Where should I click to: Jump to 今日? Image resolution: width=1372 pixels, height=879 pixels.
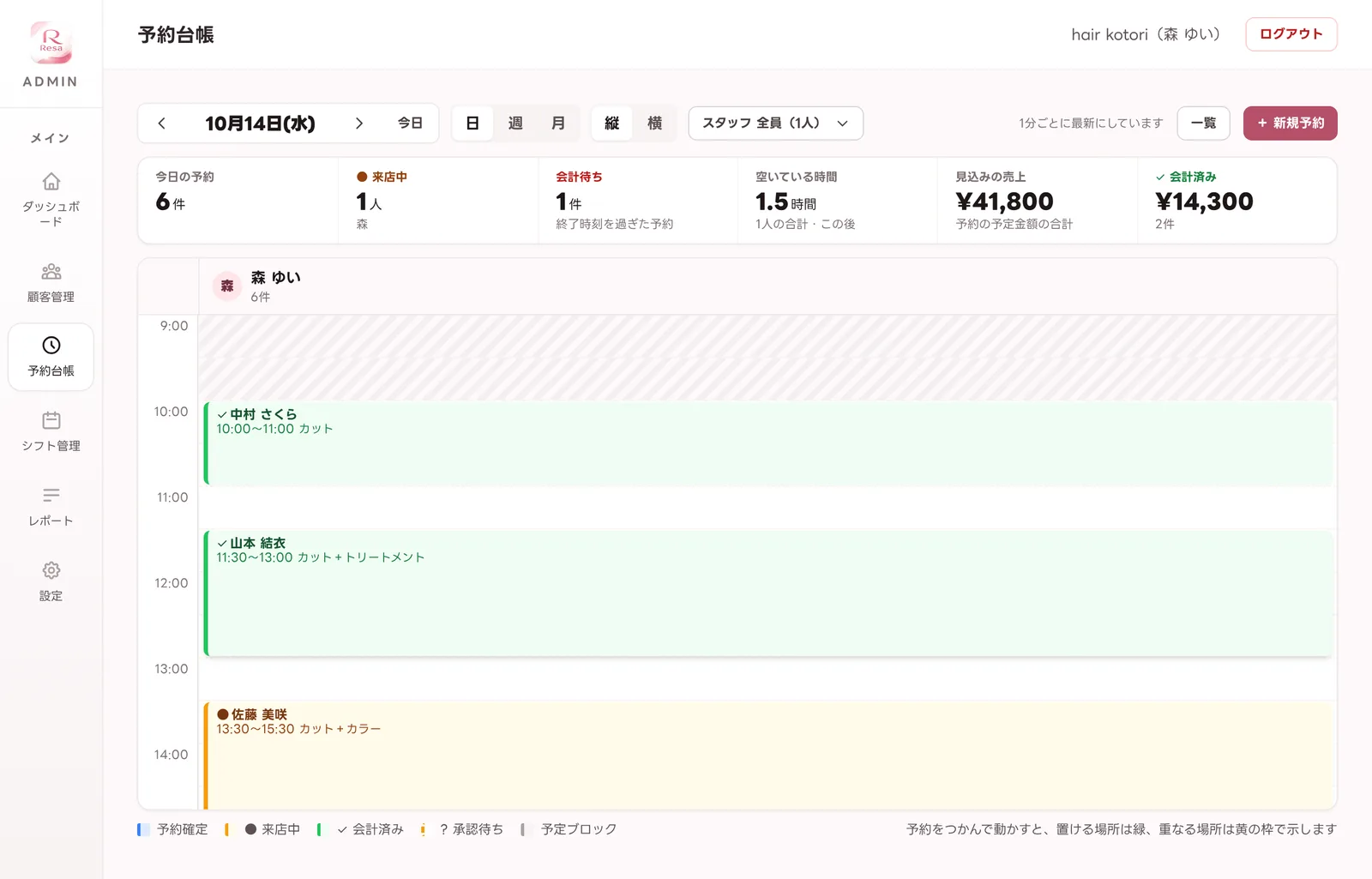click(x=410, y=123)
